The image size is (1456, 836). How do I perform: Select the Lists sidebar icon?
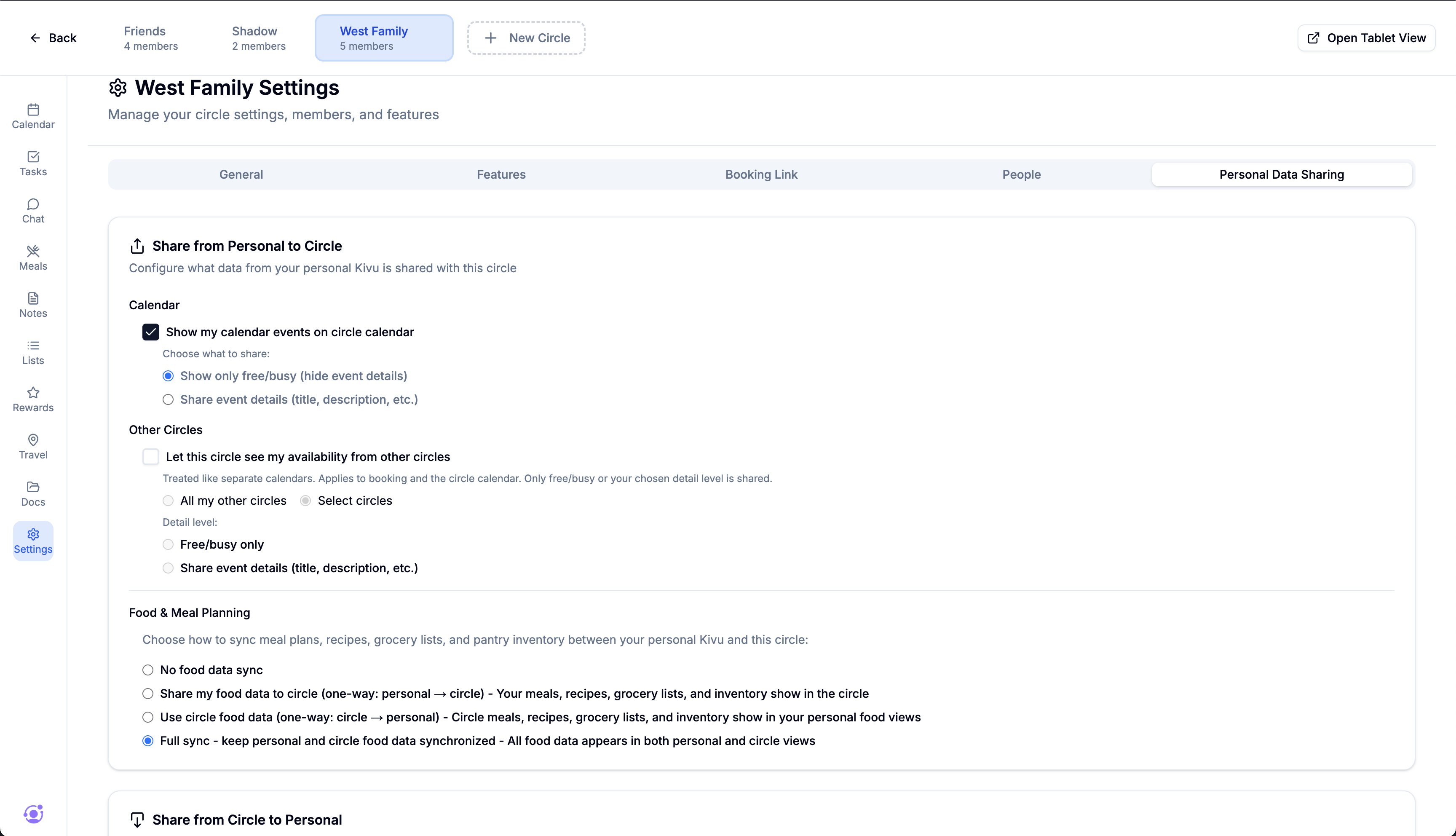tap(33, 353)
